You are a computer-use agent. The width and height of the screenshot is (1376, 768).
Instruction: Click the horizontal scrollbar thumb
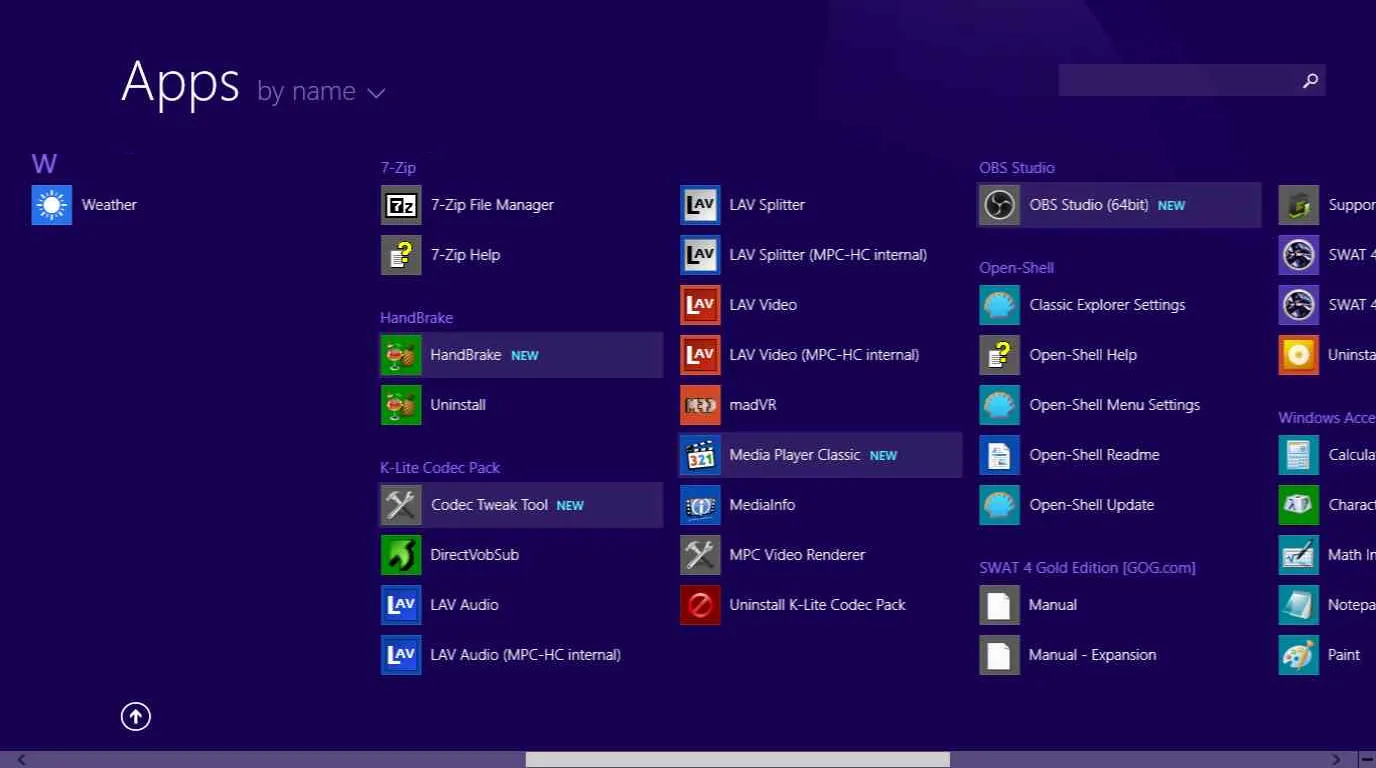pos(738,760)
